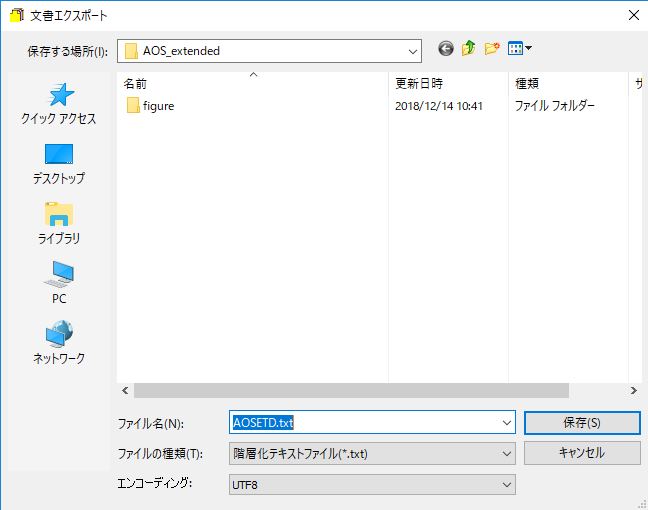Expand the ファイル名 history dropdown arrow
Image resolution: width=648 pixels, height=510 pixels.
506,423
